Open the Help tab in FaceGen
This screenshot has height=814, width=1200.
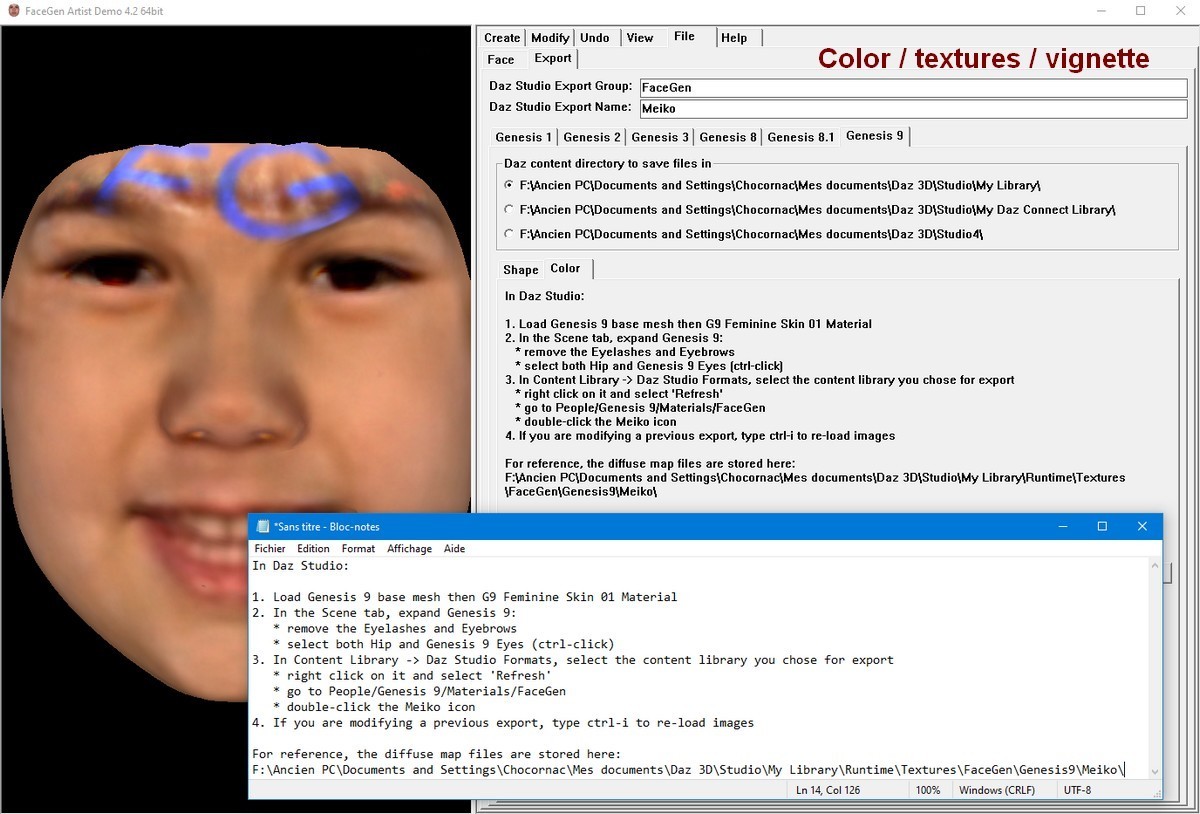click(x=734, y=38)
